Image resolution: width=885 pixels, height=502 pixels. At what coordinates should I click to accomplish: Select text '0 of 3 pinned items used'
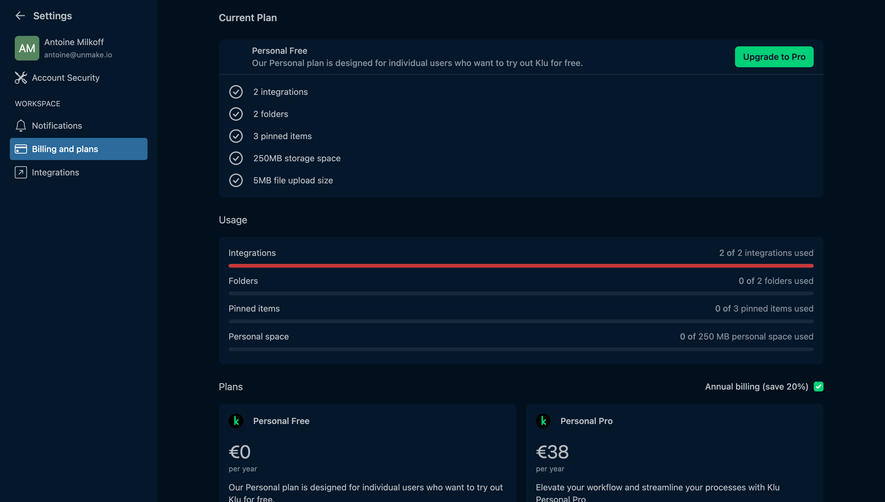coord(764,308)
